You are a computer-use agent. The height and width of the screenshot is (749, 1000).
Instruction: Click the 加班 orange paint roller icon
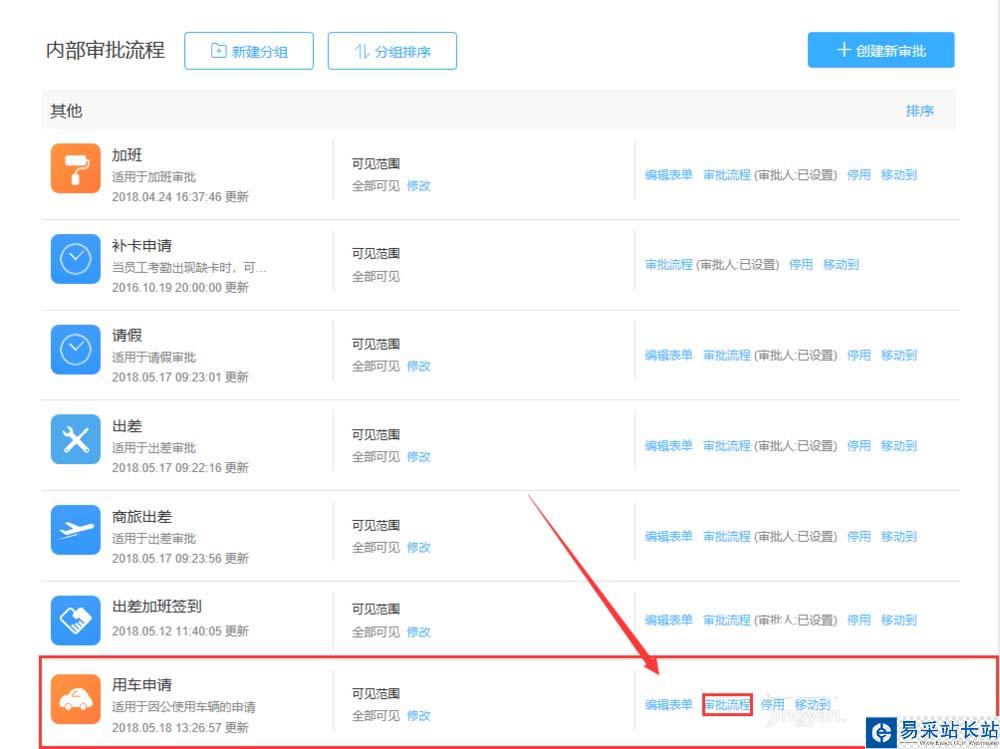click(x=75, y=168)
